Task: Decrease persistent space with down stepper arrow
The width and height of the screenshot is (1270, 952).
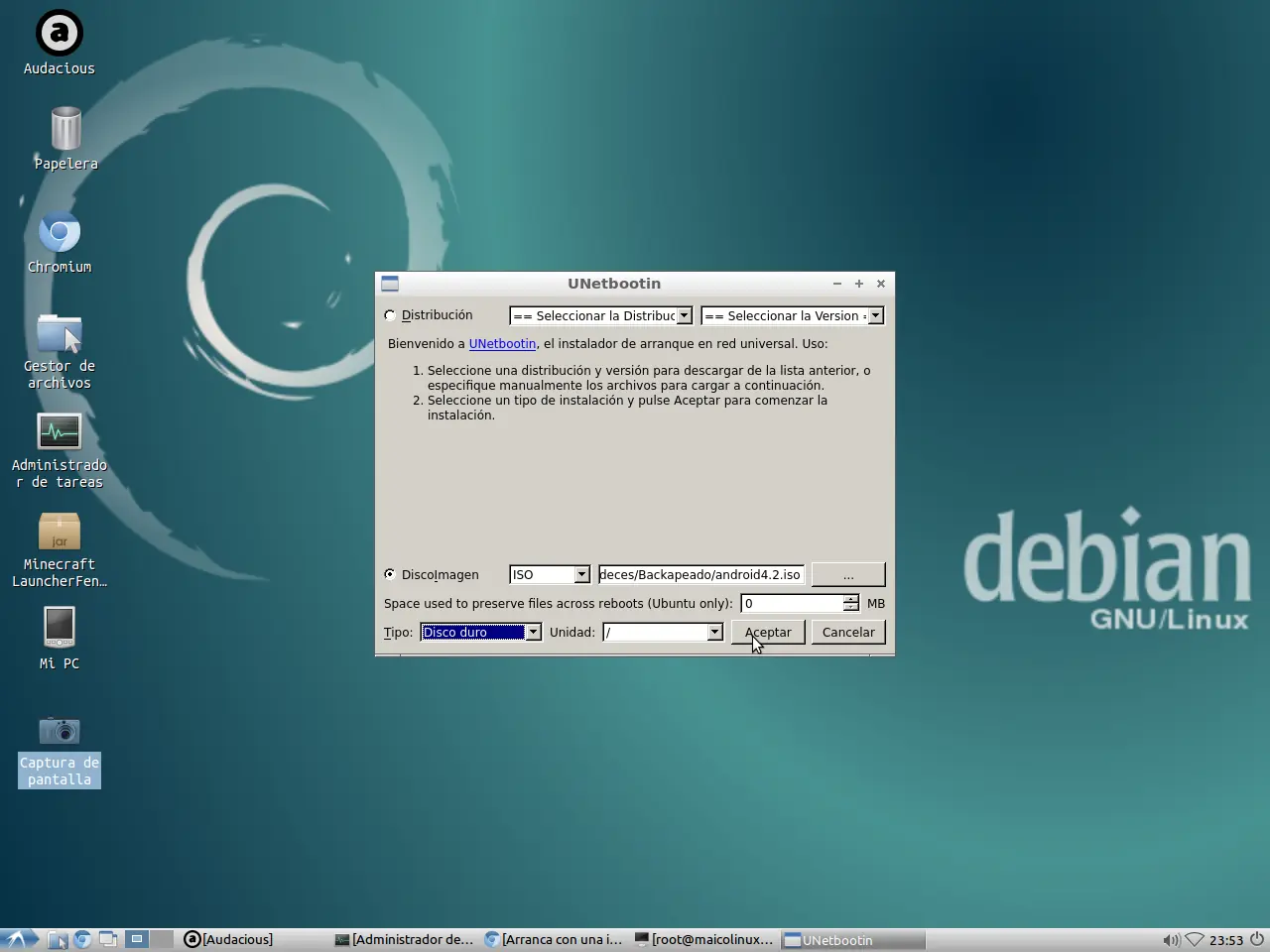Action: 850,608
